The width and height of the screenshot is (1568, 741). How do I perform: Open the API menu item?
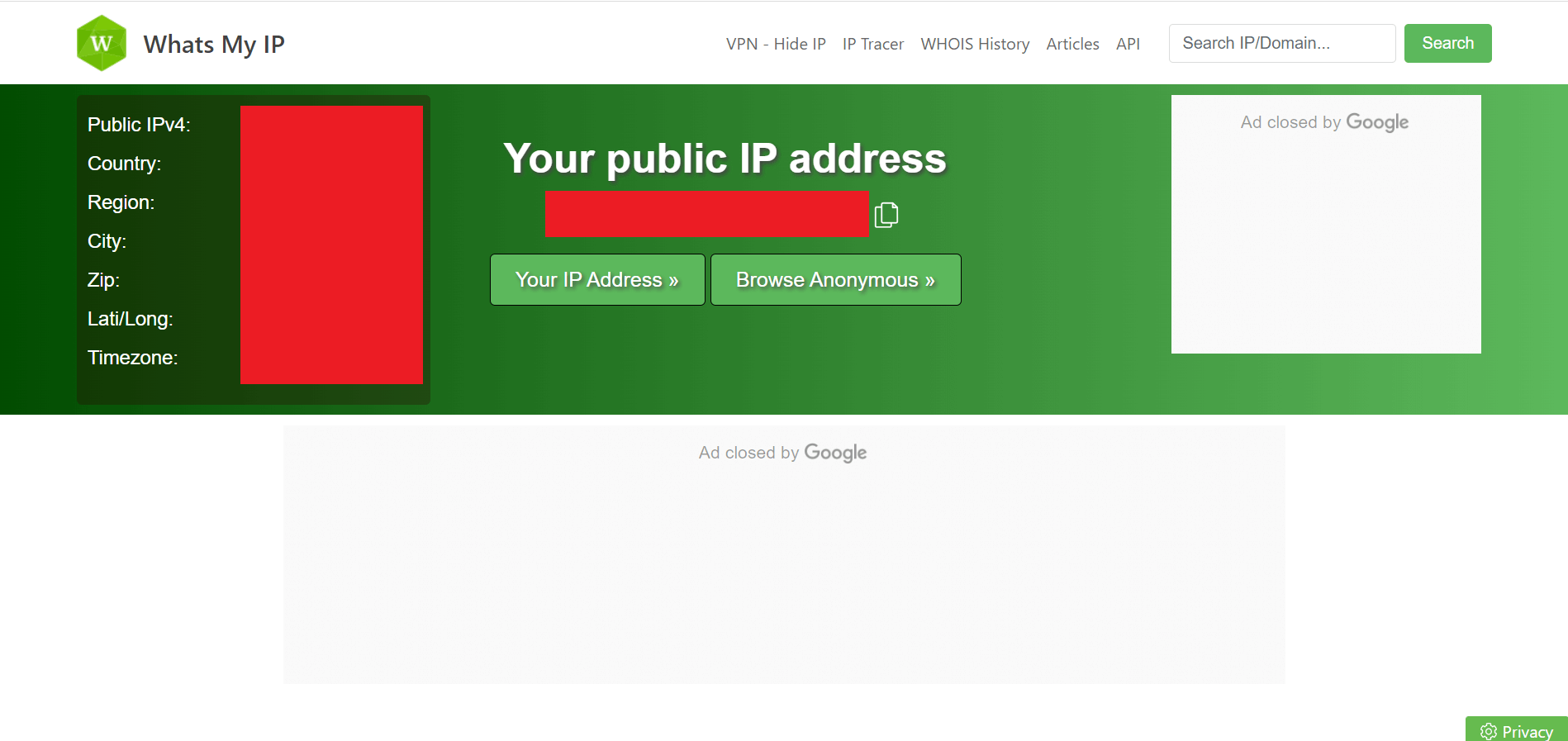[1128, 44]
